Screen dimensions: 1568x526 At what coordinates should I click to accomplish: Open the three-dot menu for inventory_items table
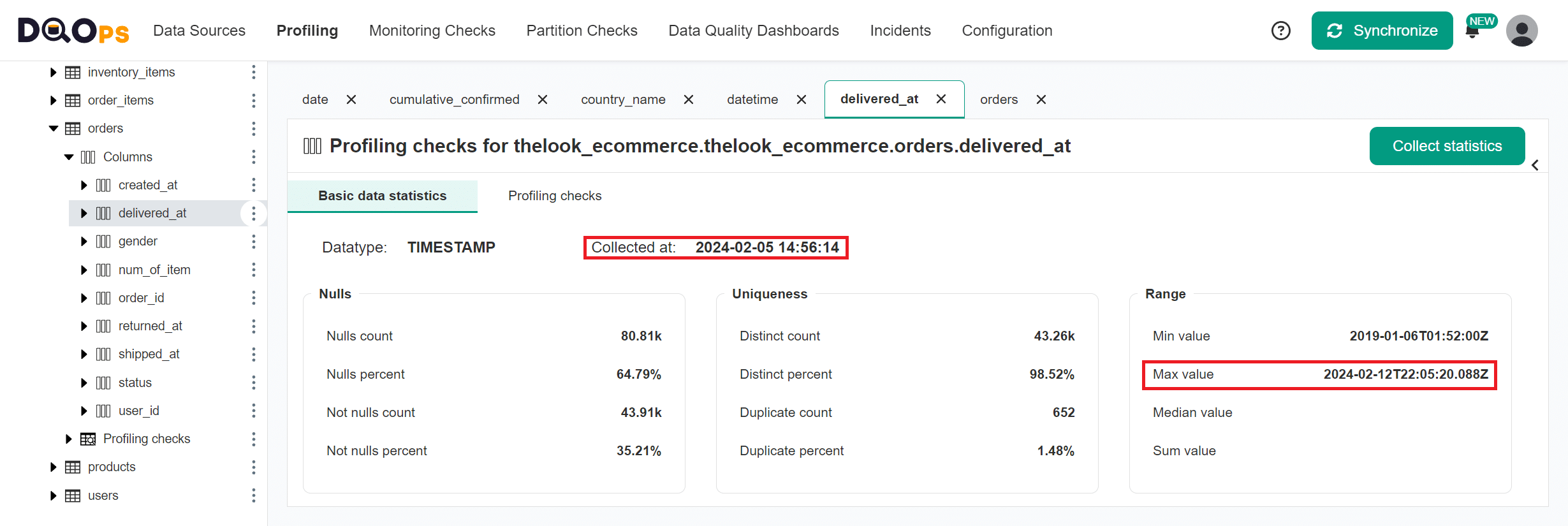coord(254,72)
